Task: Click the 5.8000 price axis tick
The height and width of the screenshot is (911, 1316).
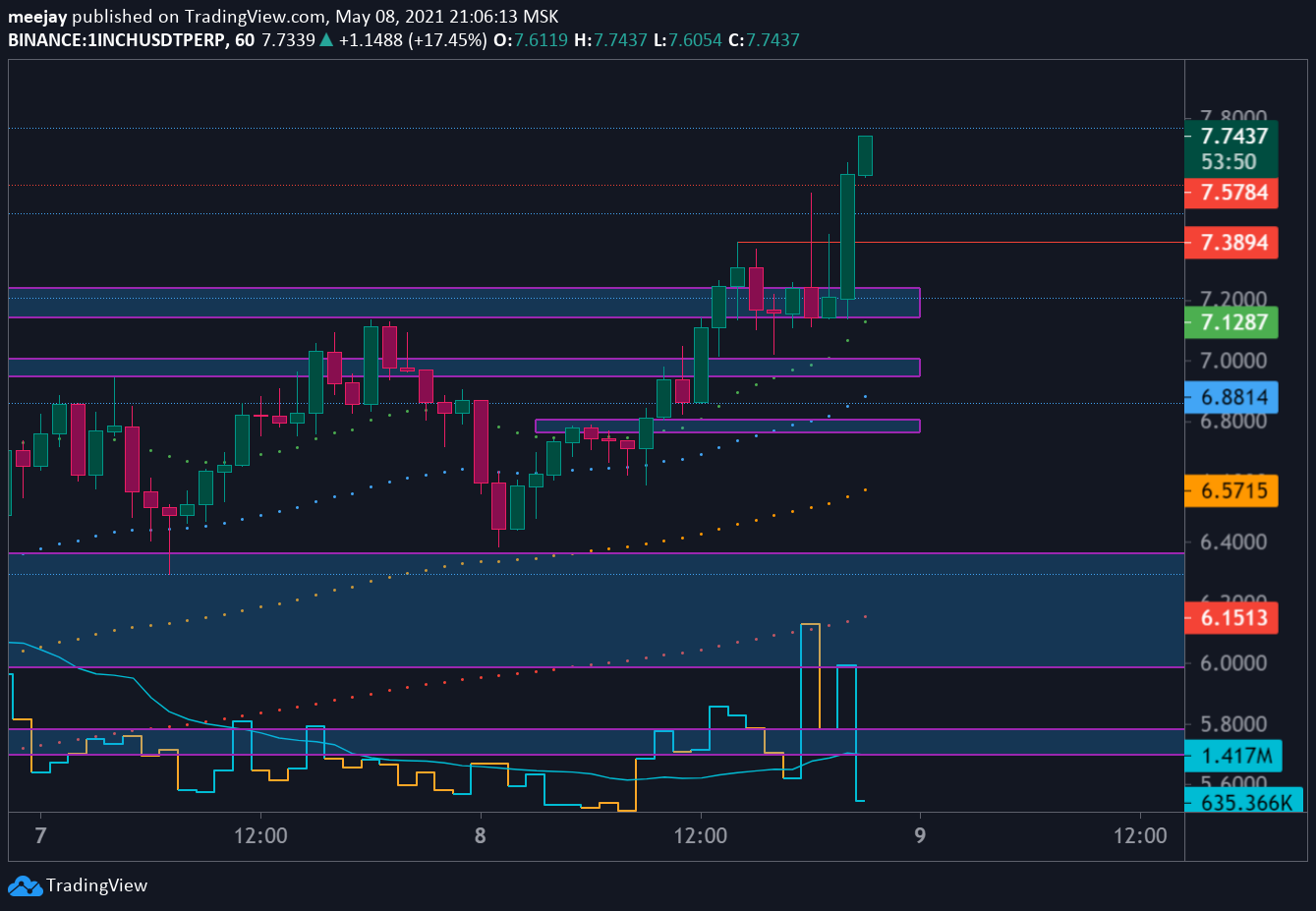Action: coord(1233,724)
